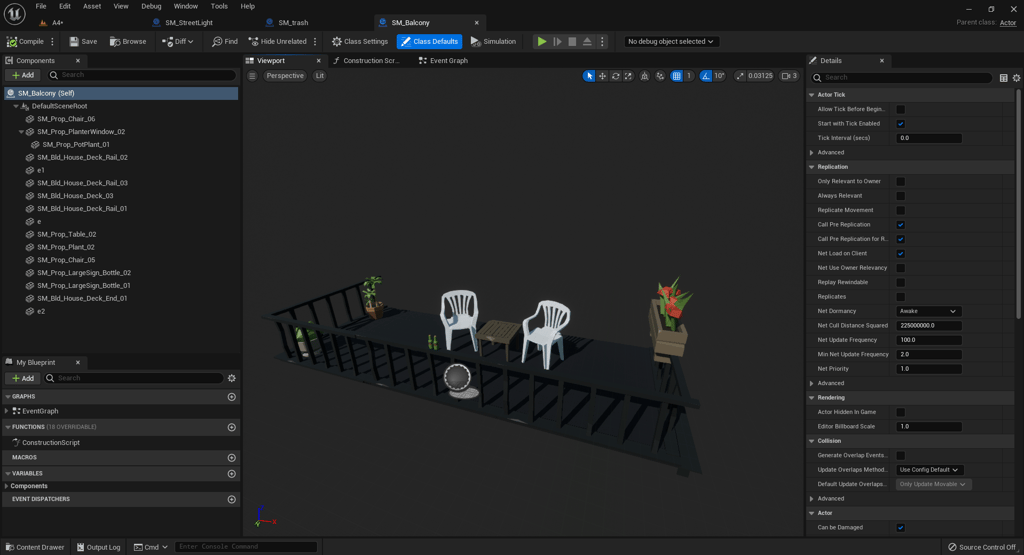The image size is (1024, 555).
Task: Check the Always Relevant checkbox
Action: 900,196
